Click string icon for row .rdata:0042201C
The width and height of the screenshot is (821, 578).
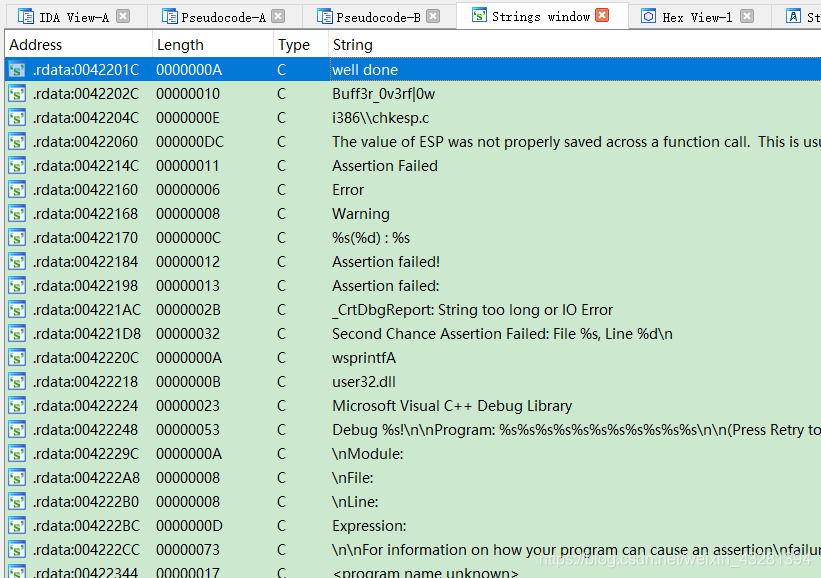pyautogui.click(x=17, y=70)
